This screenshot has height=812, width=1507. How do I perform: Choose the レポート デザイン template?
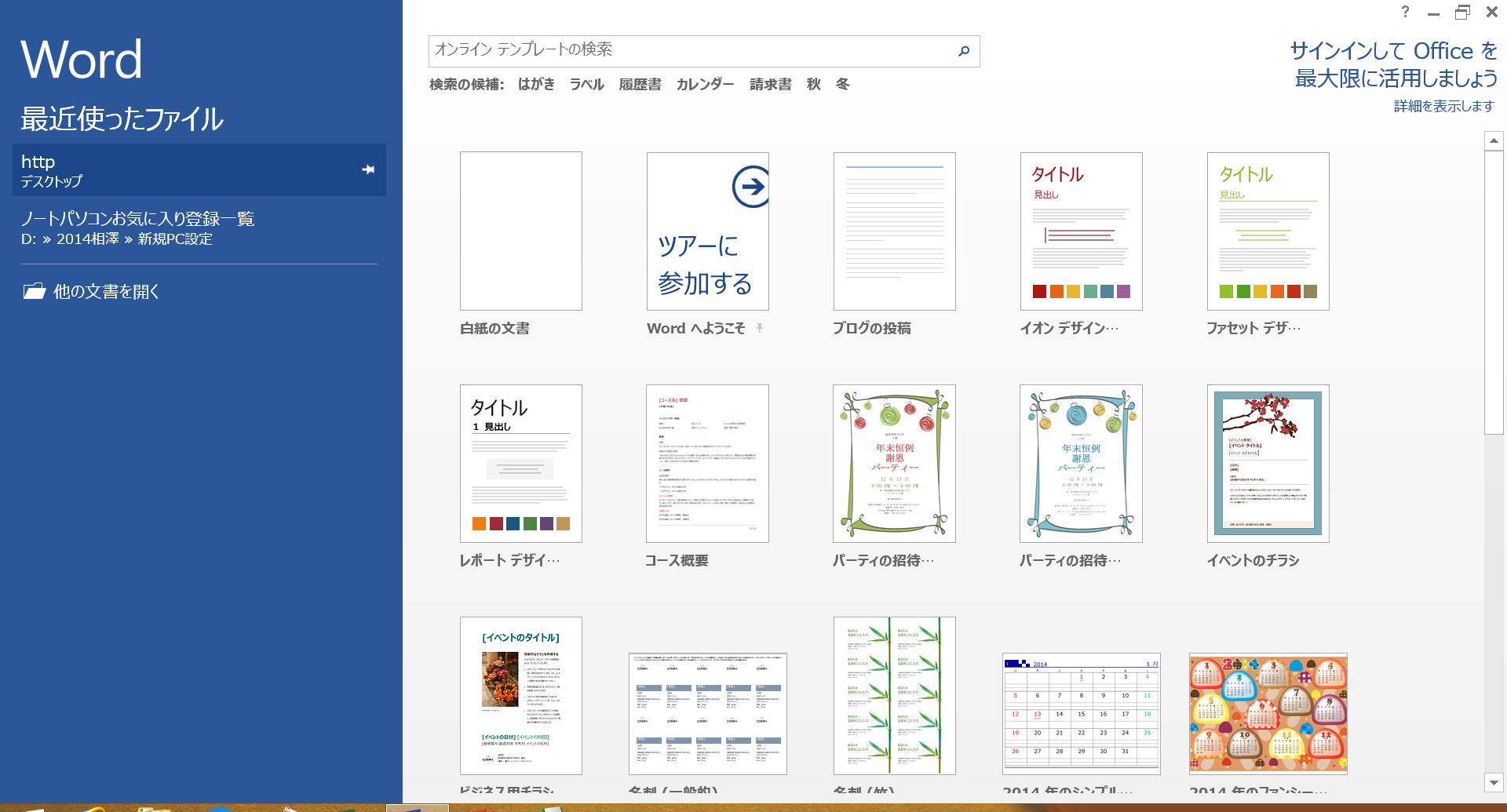521,464
